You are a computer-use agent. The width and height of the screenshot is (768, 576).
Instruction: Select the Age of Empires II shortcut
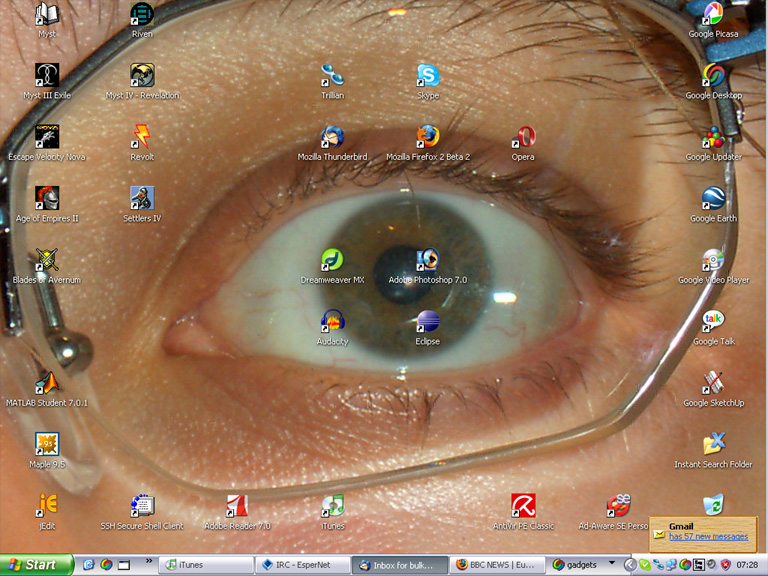(x=47, y=205)
